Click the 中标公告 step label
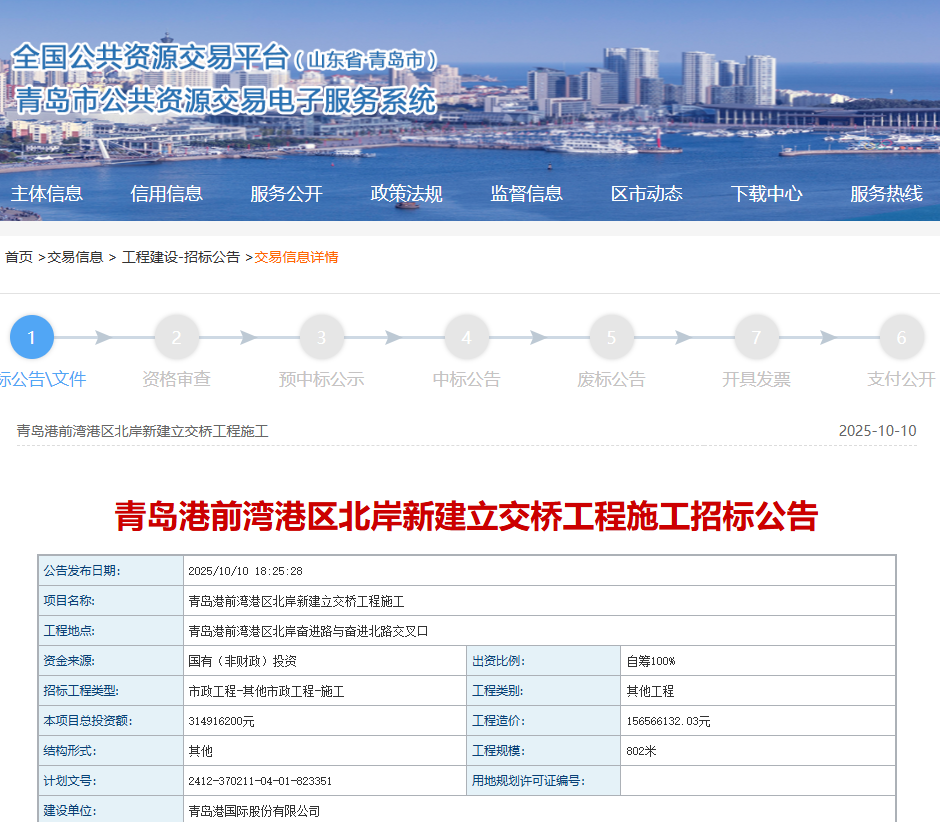 point(467,380)
